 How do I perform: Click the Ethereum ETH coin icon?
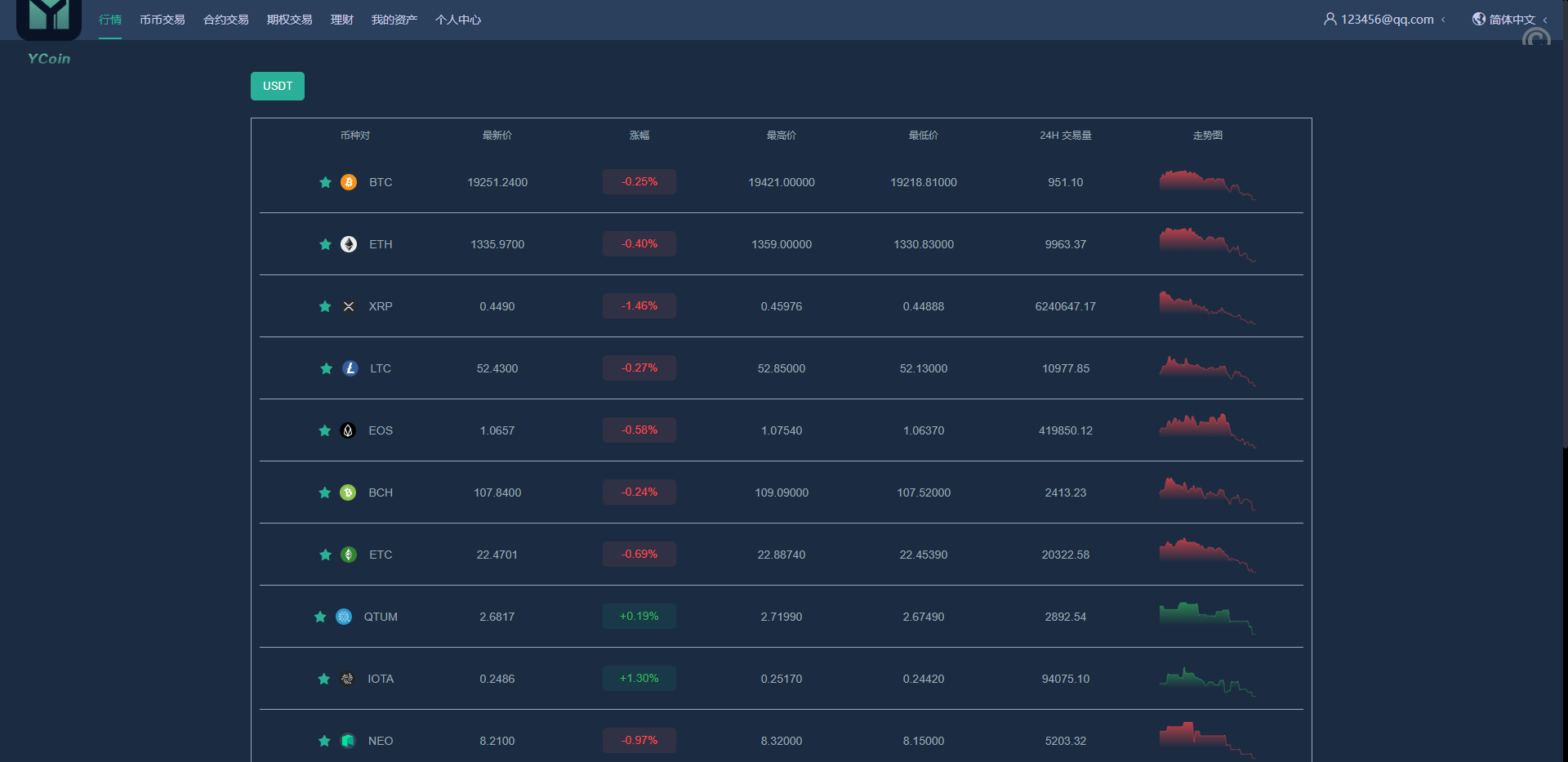(349, 244)
